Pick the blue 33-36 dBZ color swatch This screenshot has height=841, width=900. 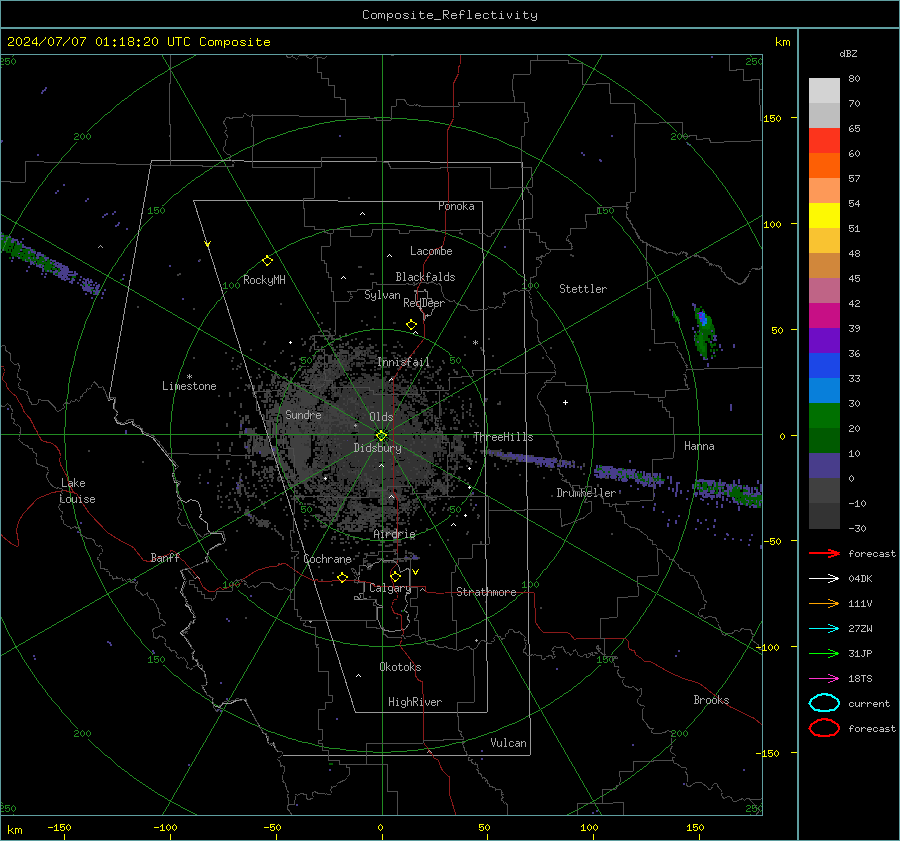click(824, 366)
